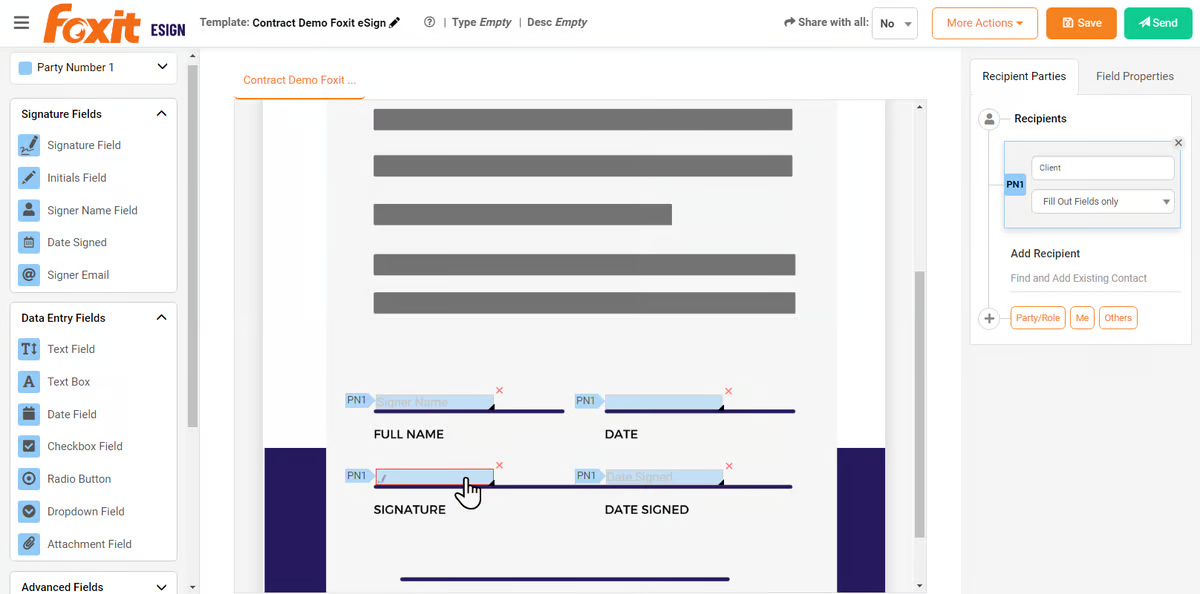The image size is (1200, 594).
Task: Add the Radio Button field
Action: pos(29,479)
